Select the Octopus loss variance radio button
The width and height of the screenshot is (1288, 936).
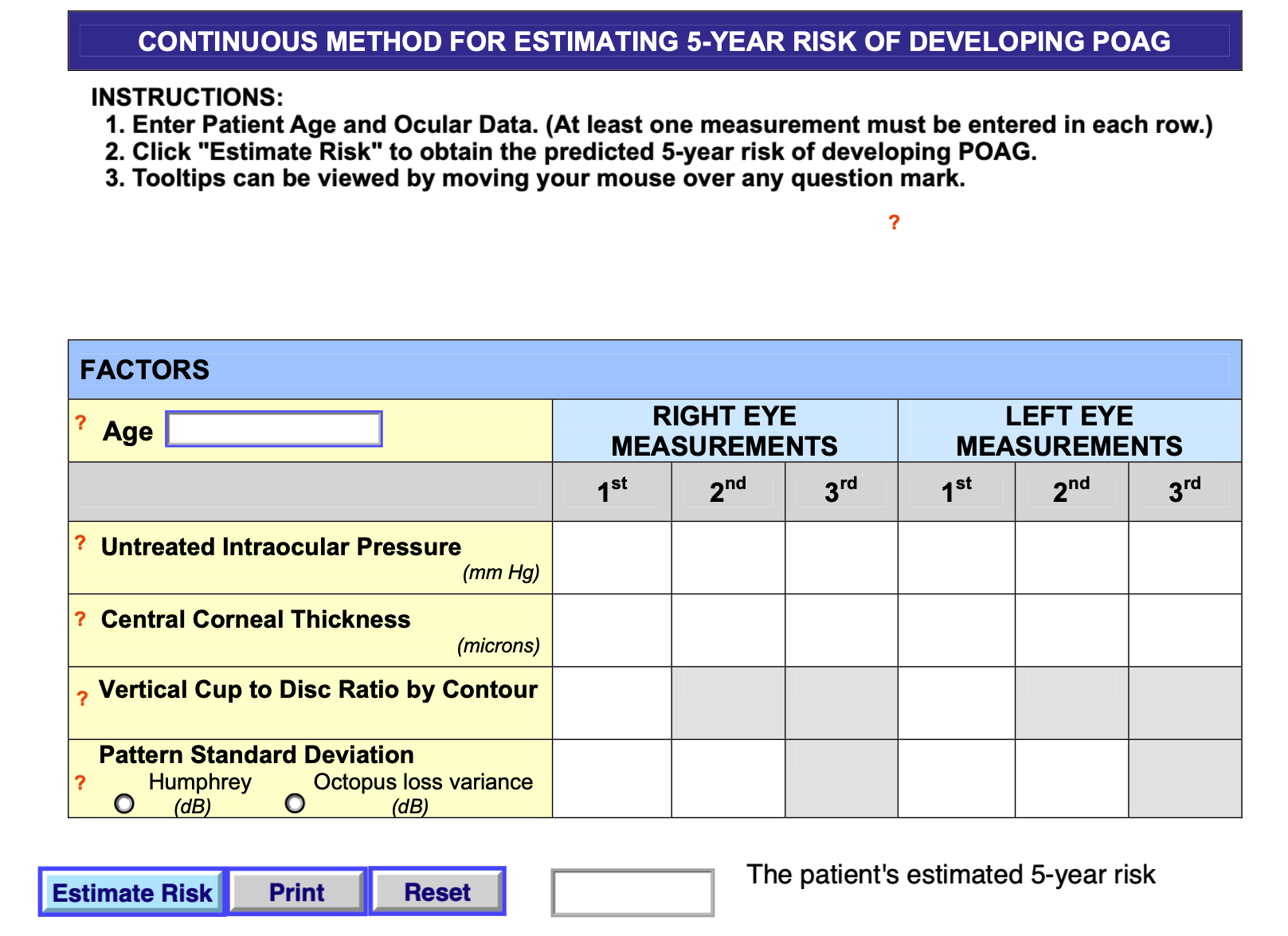coord(295,803)
